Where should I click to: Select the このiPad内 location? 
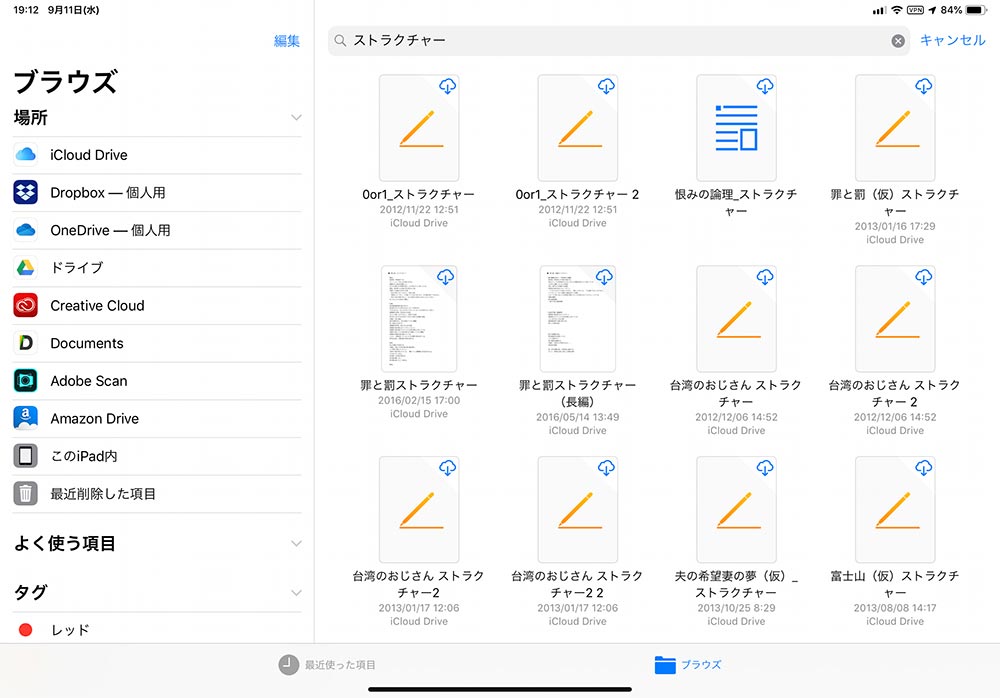pyautogui.click(x=157, y=456)
